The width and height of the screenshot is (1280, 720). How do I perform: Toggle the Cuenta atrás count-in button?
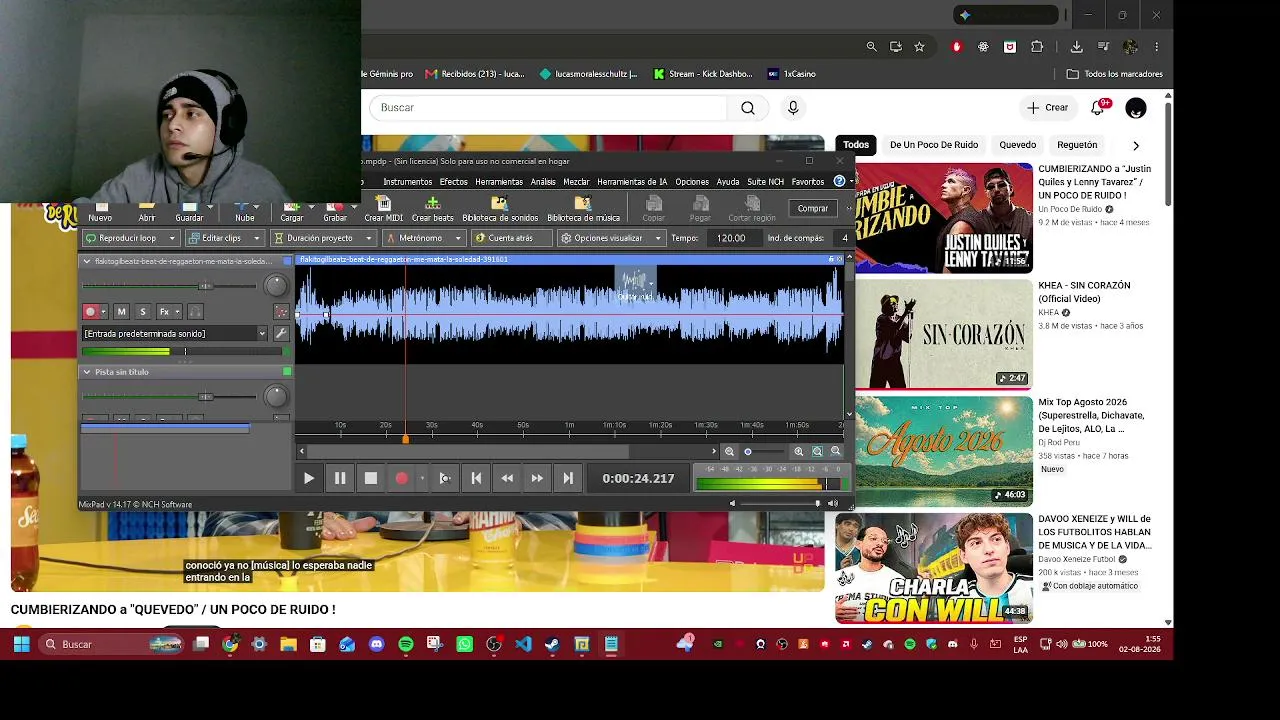click(511, 238)
